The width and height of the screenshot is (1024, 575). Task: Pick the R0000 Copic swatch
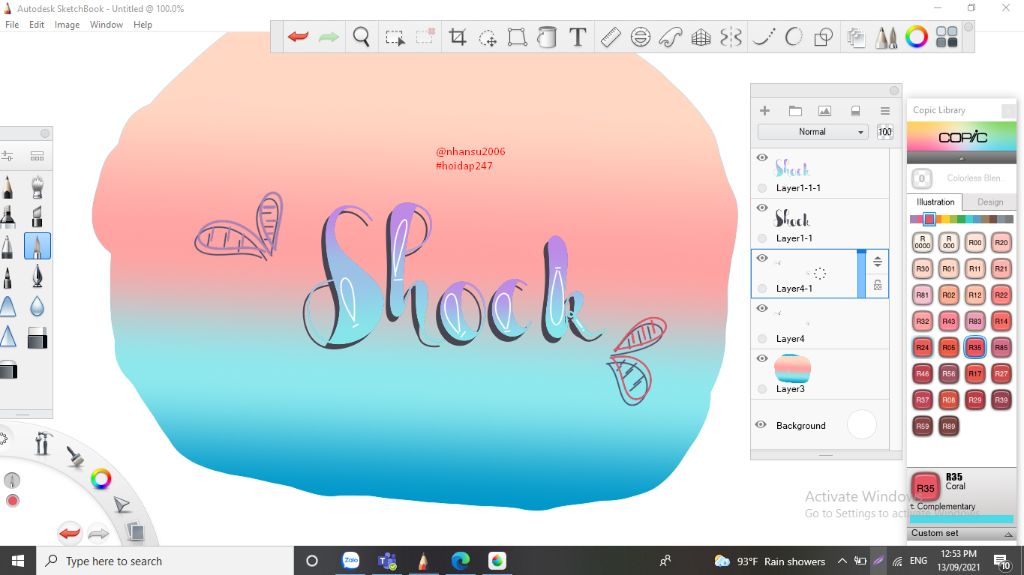pos(922,242)
